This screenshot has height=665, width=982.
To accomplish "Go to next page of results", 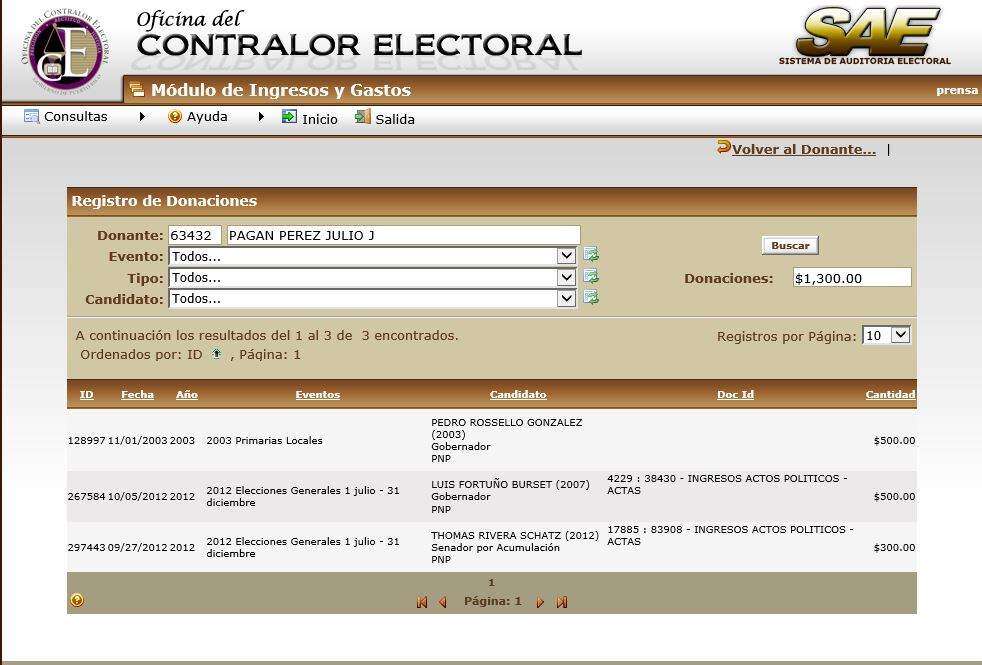I will (x=540, y=602).
